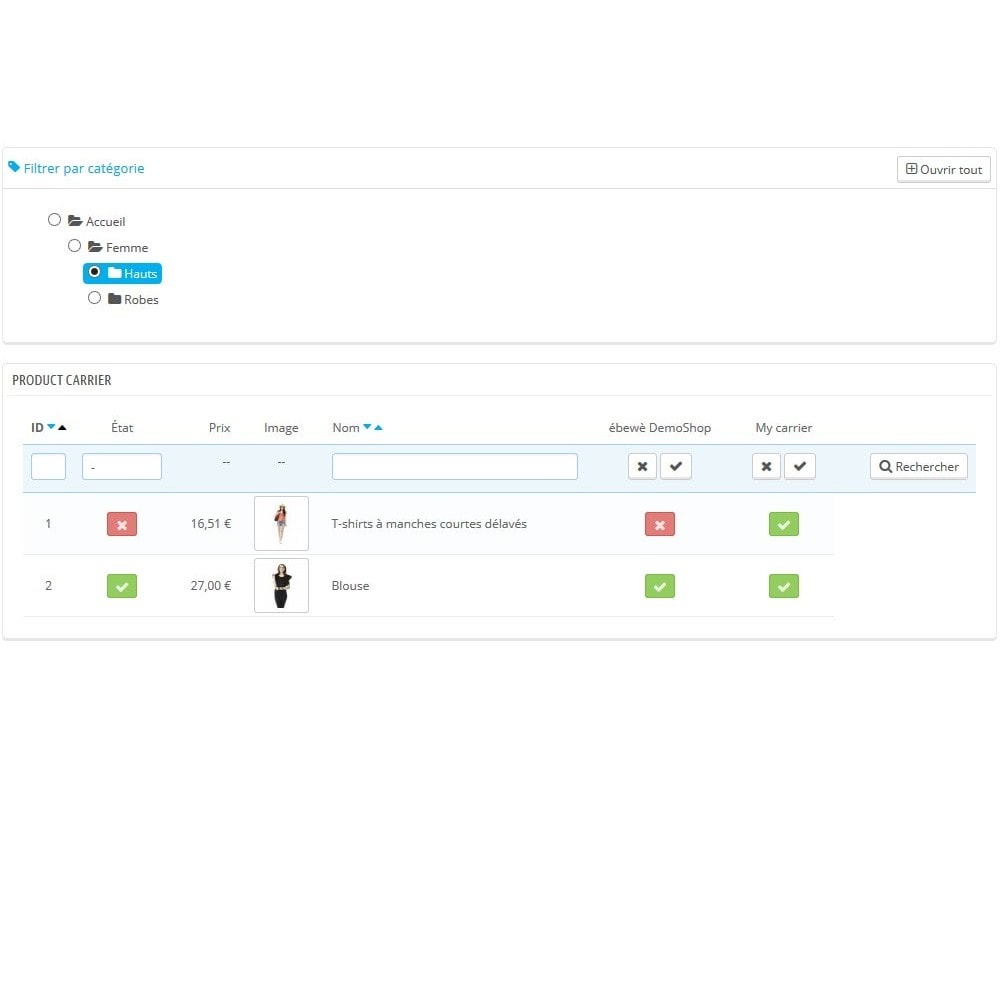This screenshot has height=1000, width=1000.
Task: Focus the ID filter input field
Action: pos(48,466)
